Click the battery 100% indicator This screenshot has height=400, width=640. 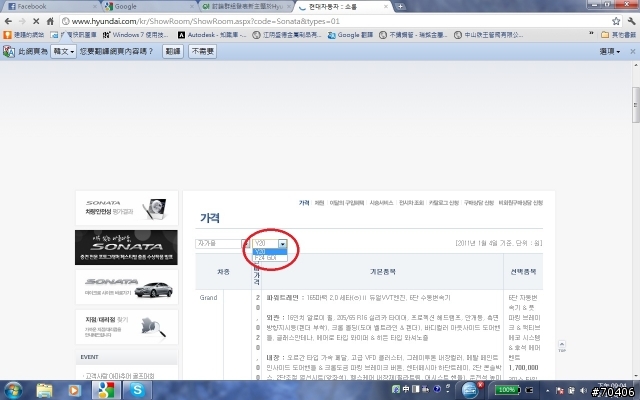[x=507, y=390]
